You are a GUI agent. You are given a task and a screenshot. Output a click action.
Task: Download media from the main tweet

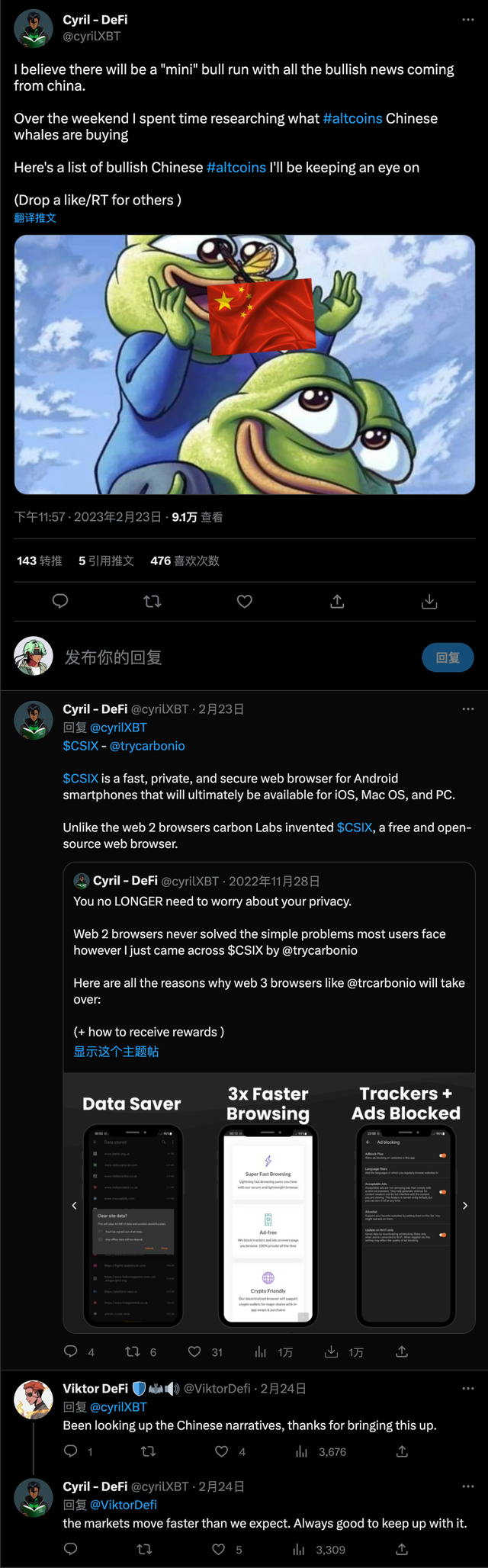point(429,602)
